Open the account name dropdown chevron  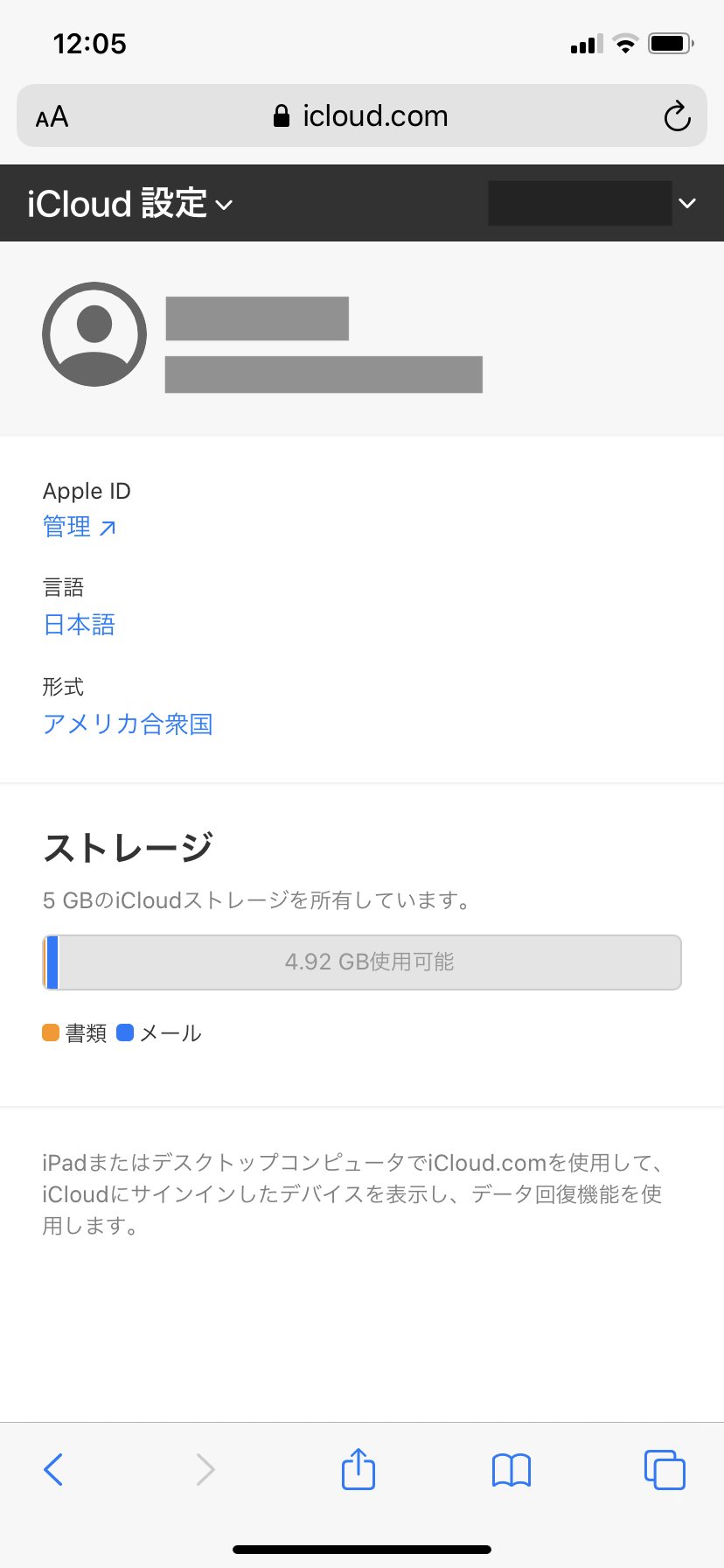(x=687, y=203)
